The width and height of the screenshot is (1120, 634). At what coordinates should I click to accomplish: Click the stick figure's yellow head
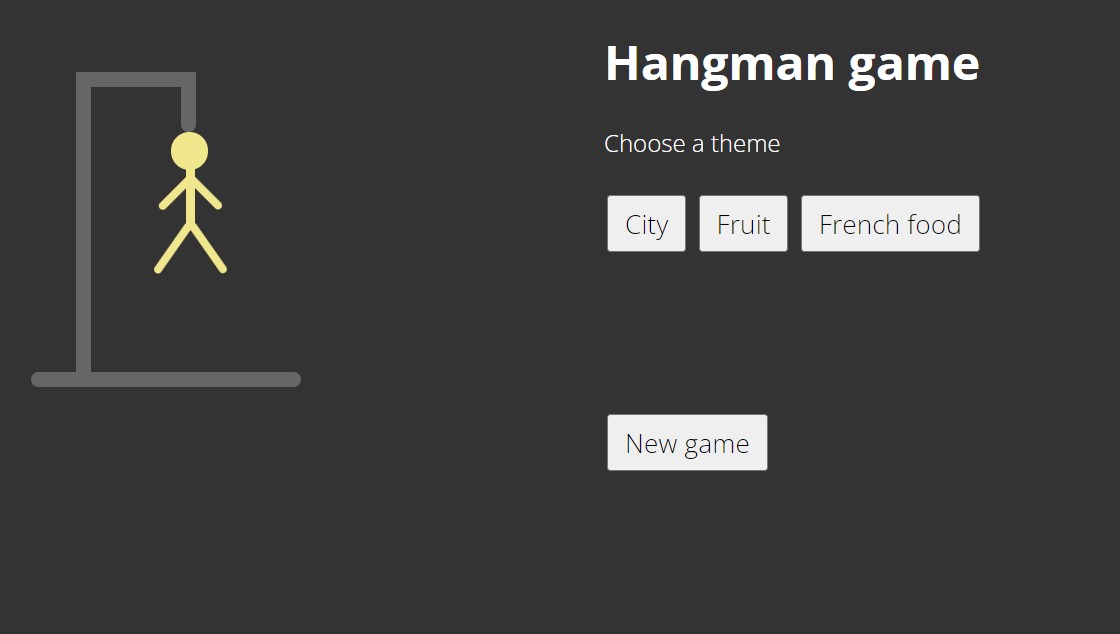[x=189, y=151]
